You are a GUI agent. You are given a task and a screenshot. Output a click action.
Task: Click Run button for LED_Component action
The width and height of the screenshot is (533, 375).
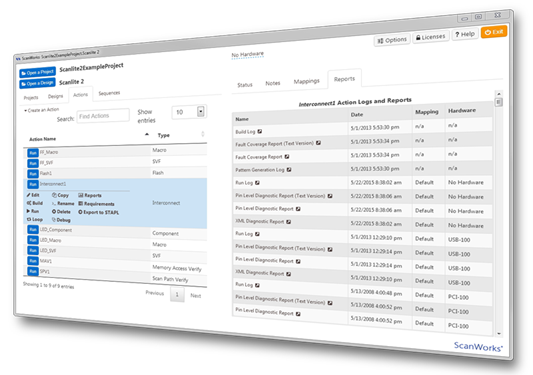tap(33, 229)
